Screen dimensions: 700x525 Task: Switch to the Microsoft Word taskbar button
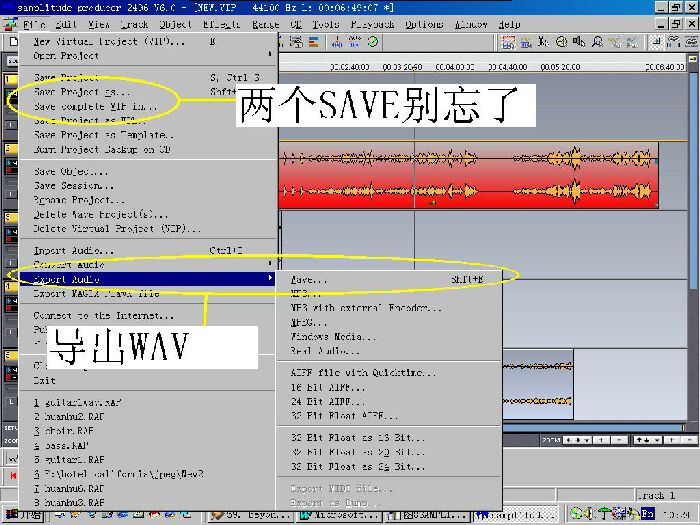pos(338,515)
